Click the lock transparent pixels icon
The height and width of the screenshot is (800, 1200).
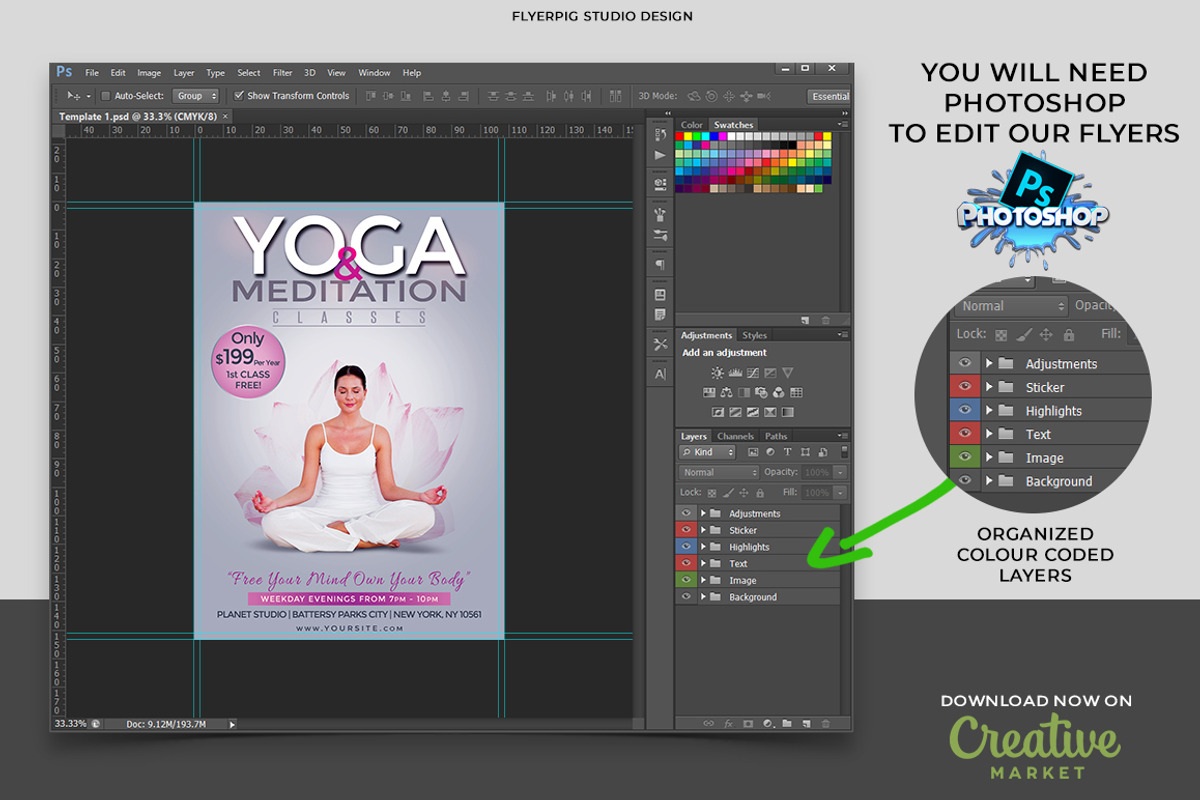pyautogui.click(x=711, y=493)
